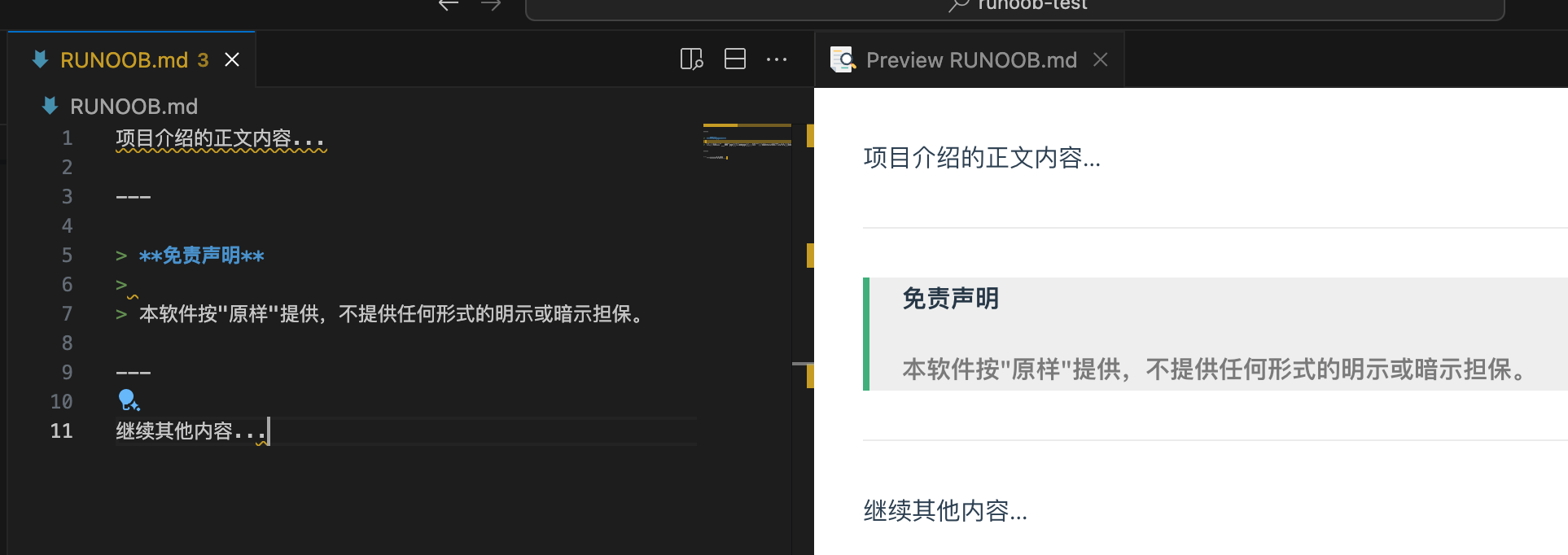The width and height of the screenshot is (1568, 555).
Task: Click the 免责声明 heading in the preview
Action: point(950,299)
